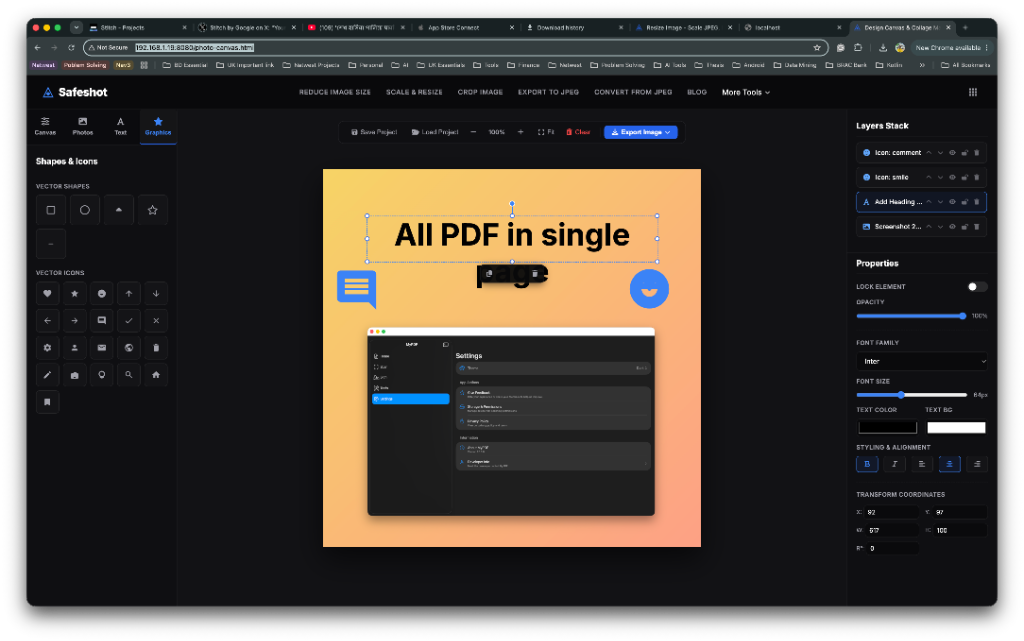Insert the magnifier search vector icon
Screen dimensions: 1024x641
click(x=129, y=375)
